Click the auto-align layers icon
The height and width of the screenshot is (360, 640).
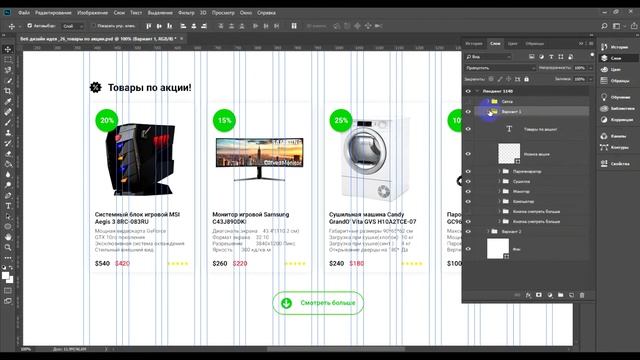[294, 26]
